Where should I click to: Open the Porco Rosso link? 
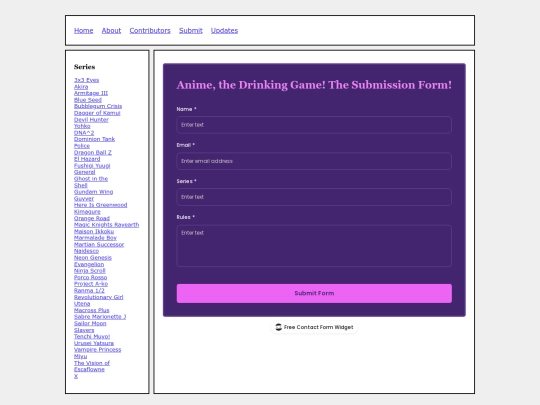(x=91, y=278)
